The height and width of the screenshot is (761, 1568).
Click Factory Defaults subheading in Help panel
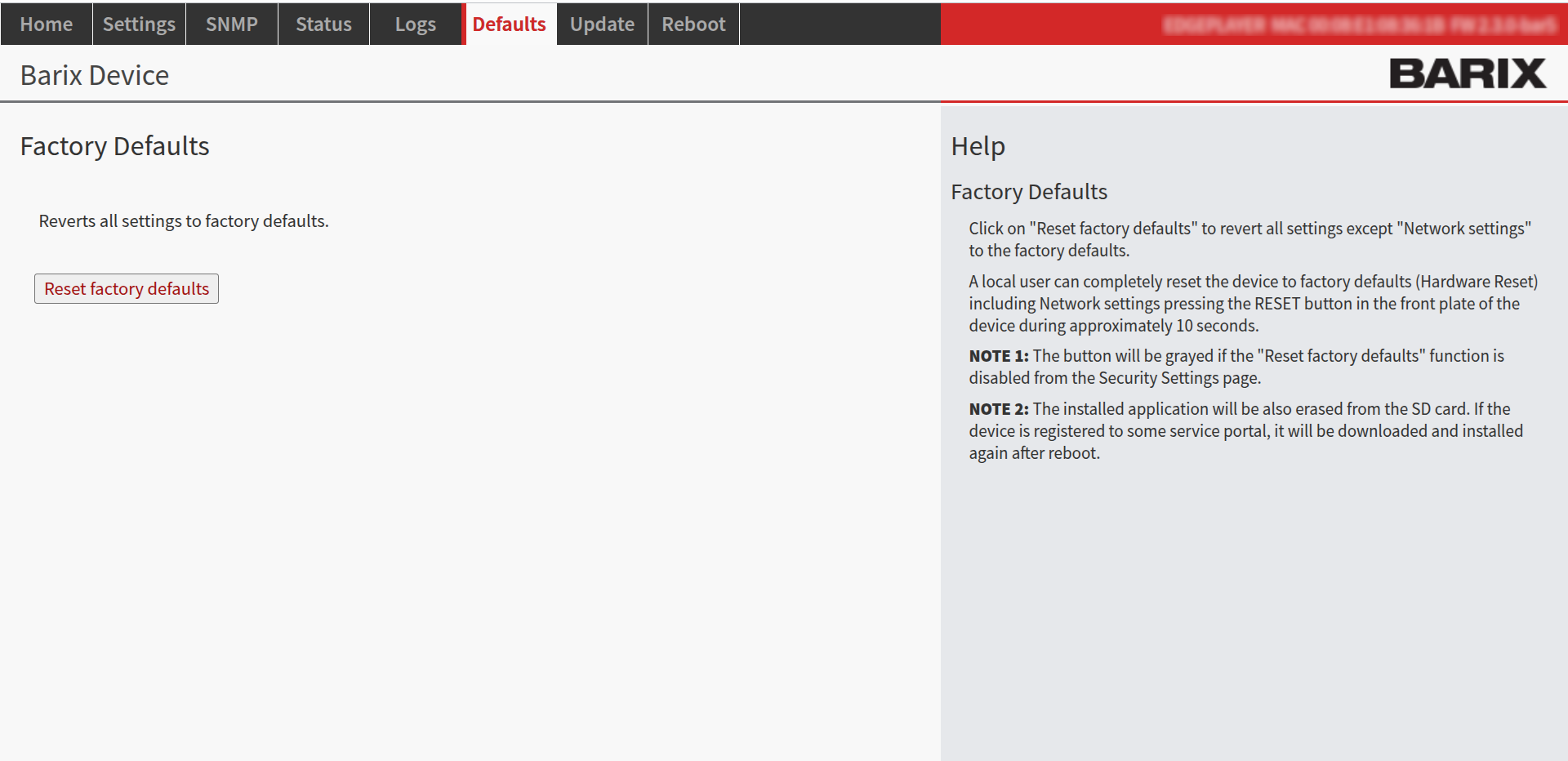pyautogui.click(x=1029, y=192)
